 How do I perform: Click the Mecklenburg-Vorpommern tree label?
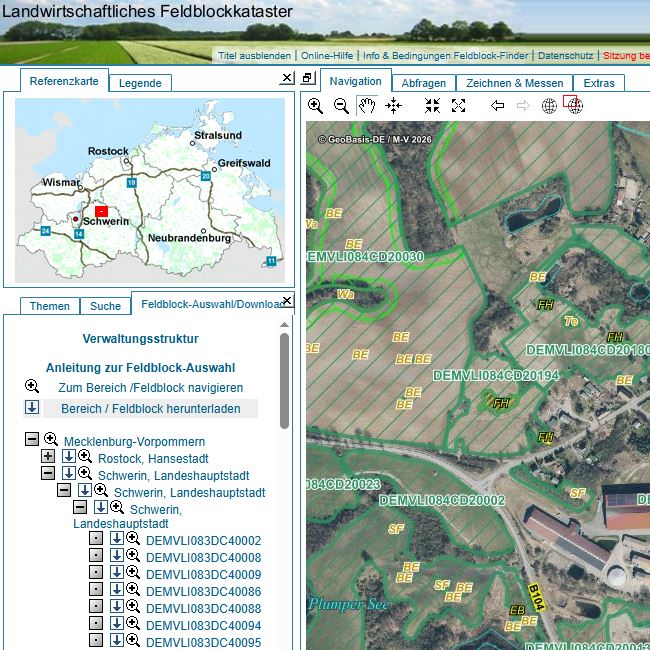pyautogui.click(x=135, y=441)
